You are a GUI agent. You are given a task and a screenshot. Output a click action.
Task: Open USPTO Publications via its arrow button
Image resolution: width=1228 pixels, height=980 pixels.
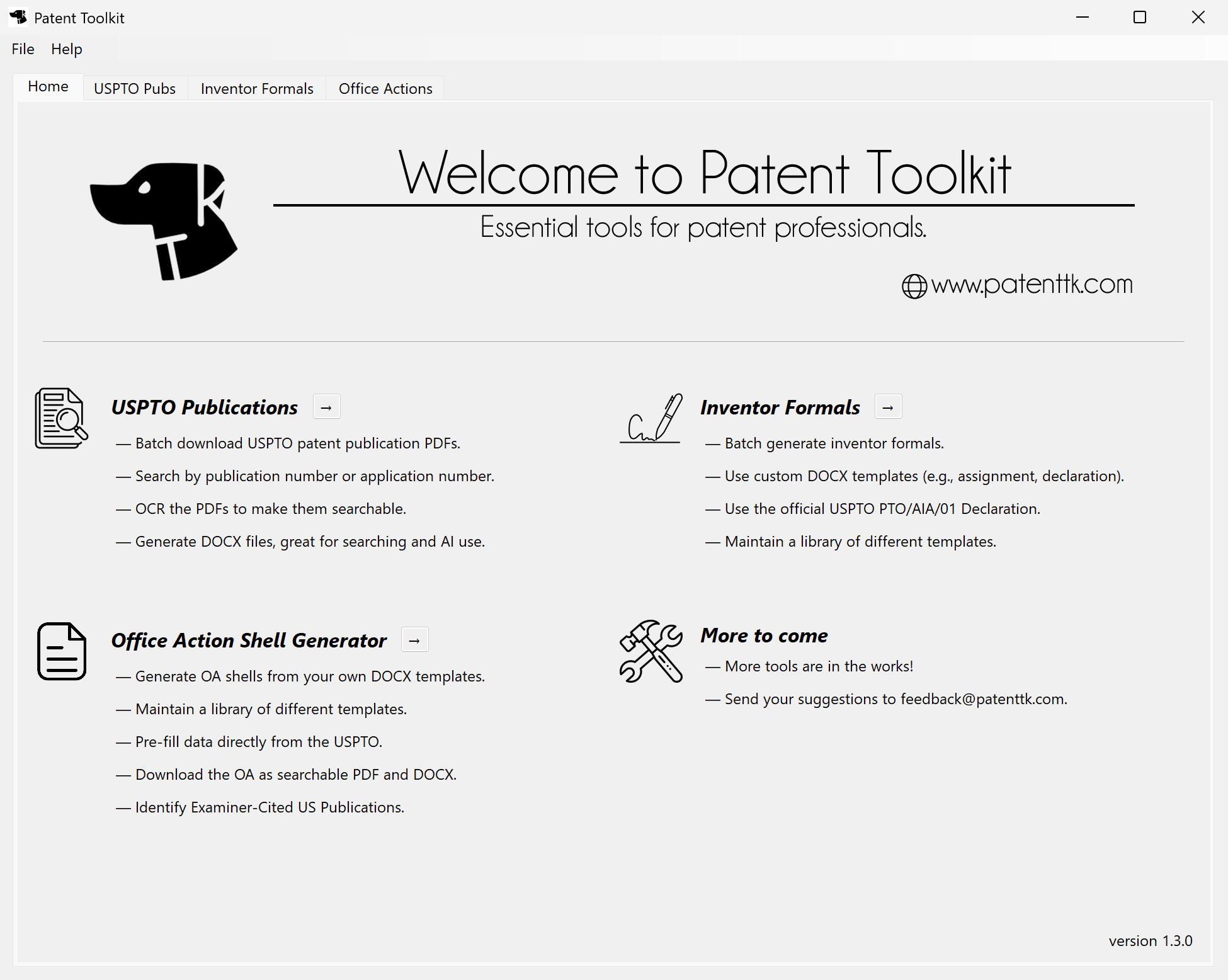pos(326,406)
